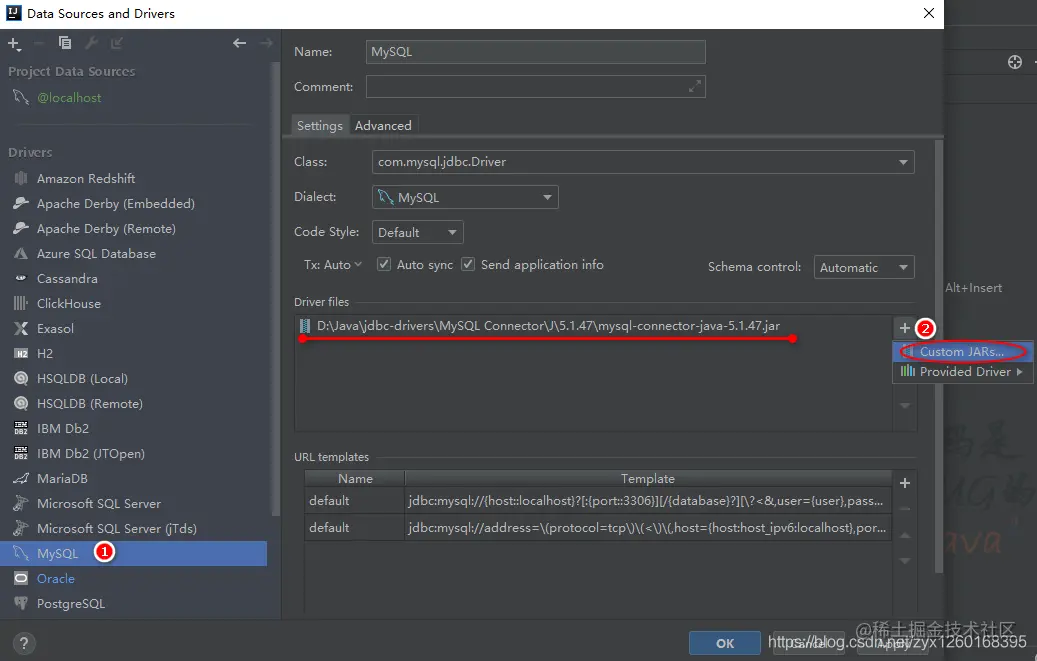The image size is (1037, 661).
Task: Add a URL template with plus icon
Action: pos(905,483)
